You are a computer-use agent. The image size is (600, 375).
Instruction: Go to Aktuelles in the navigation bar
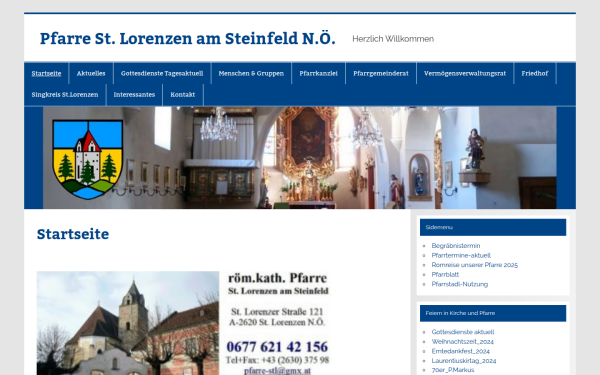point(91,73)
